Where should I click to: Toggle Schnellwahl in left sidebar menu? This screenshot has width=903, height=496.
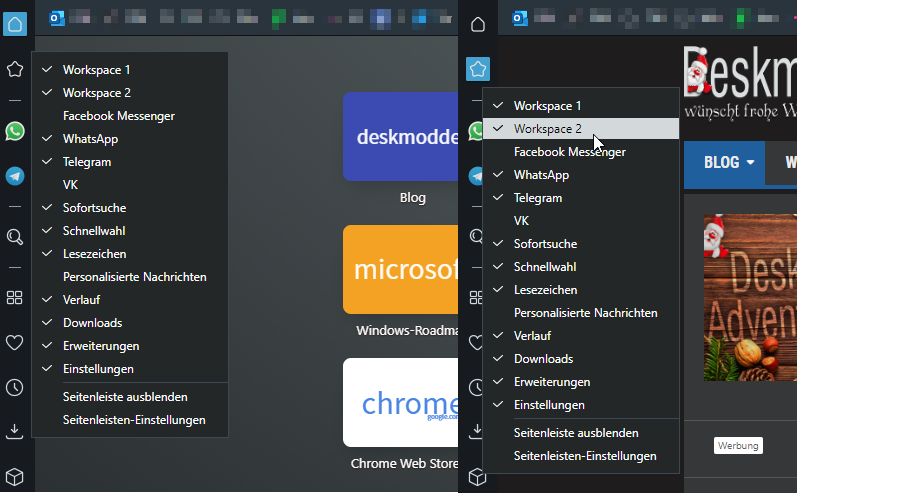point(130,231)
